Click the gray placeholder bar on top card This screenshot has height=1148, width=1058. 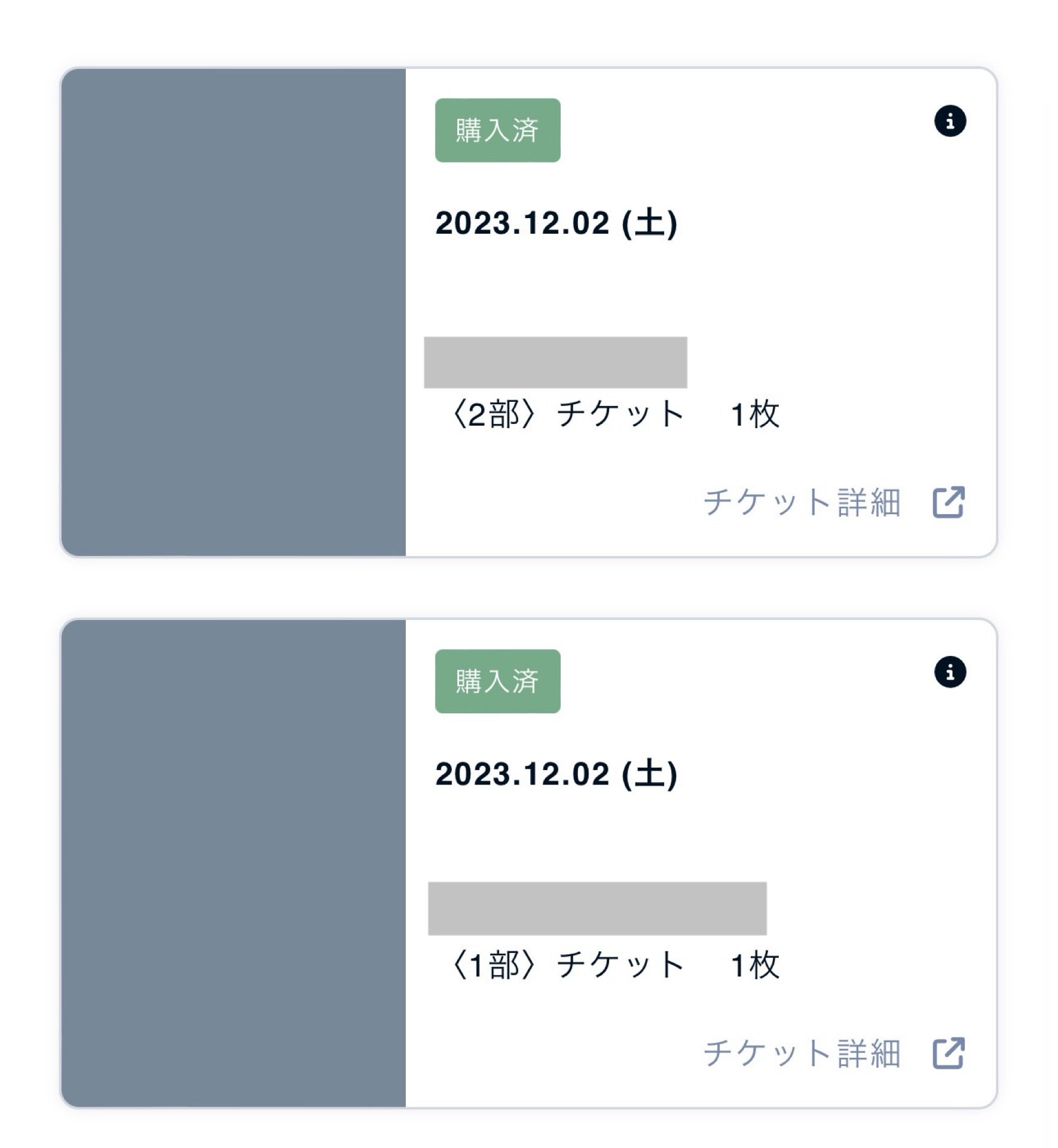[556, 362]
